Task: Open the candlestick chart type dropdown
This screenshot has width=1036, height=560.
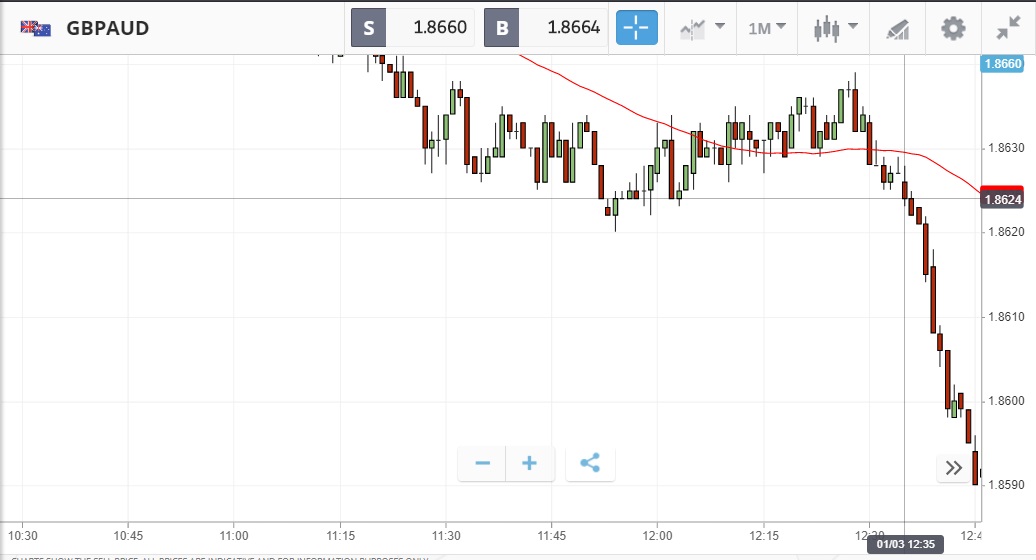Action: (x=833, y=28)
